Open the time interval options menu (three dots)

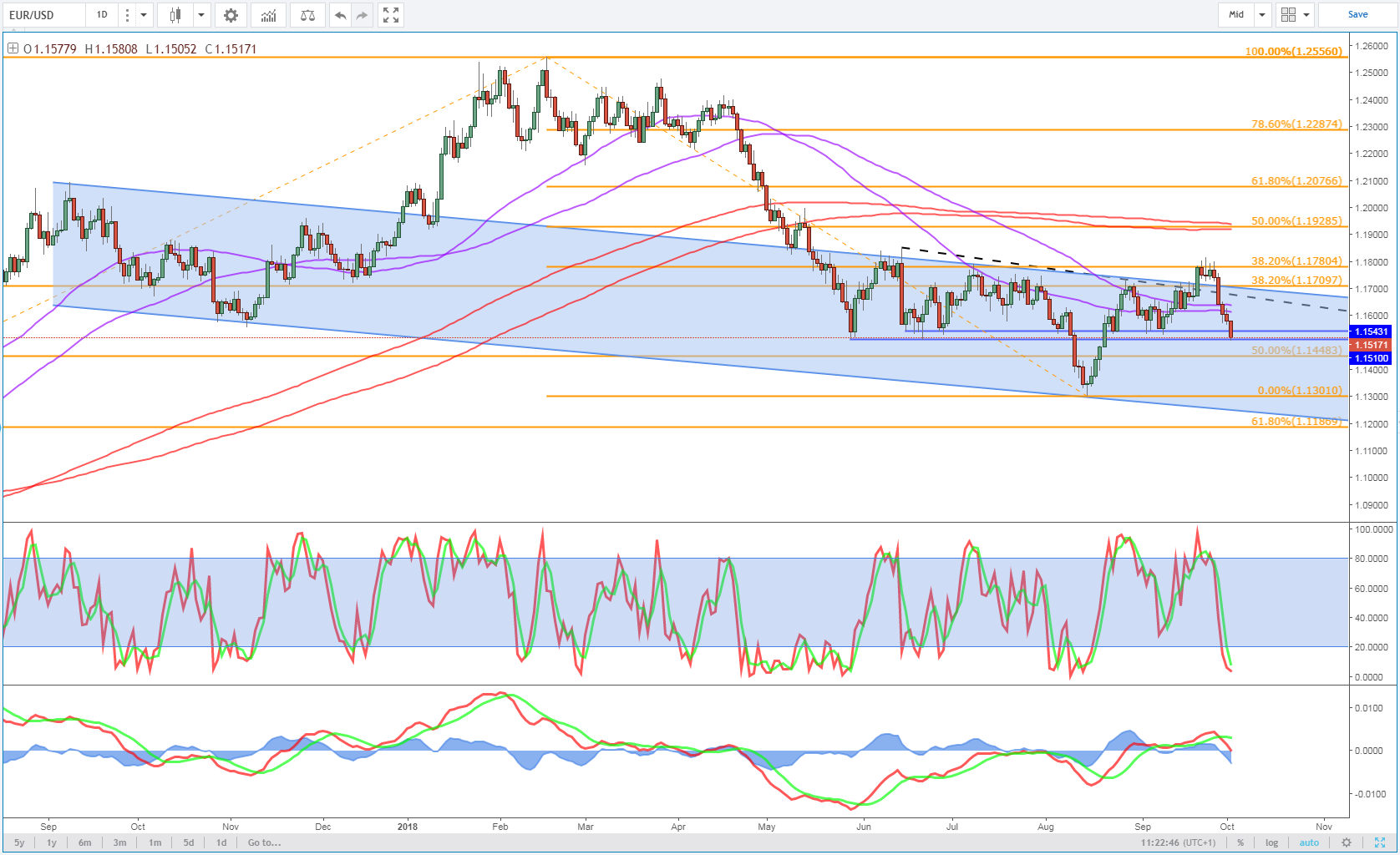pyautogui.click(x=126, y=15)
